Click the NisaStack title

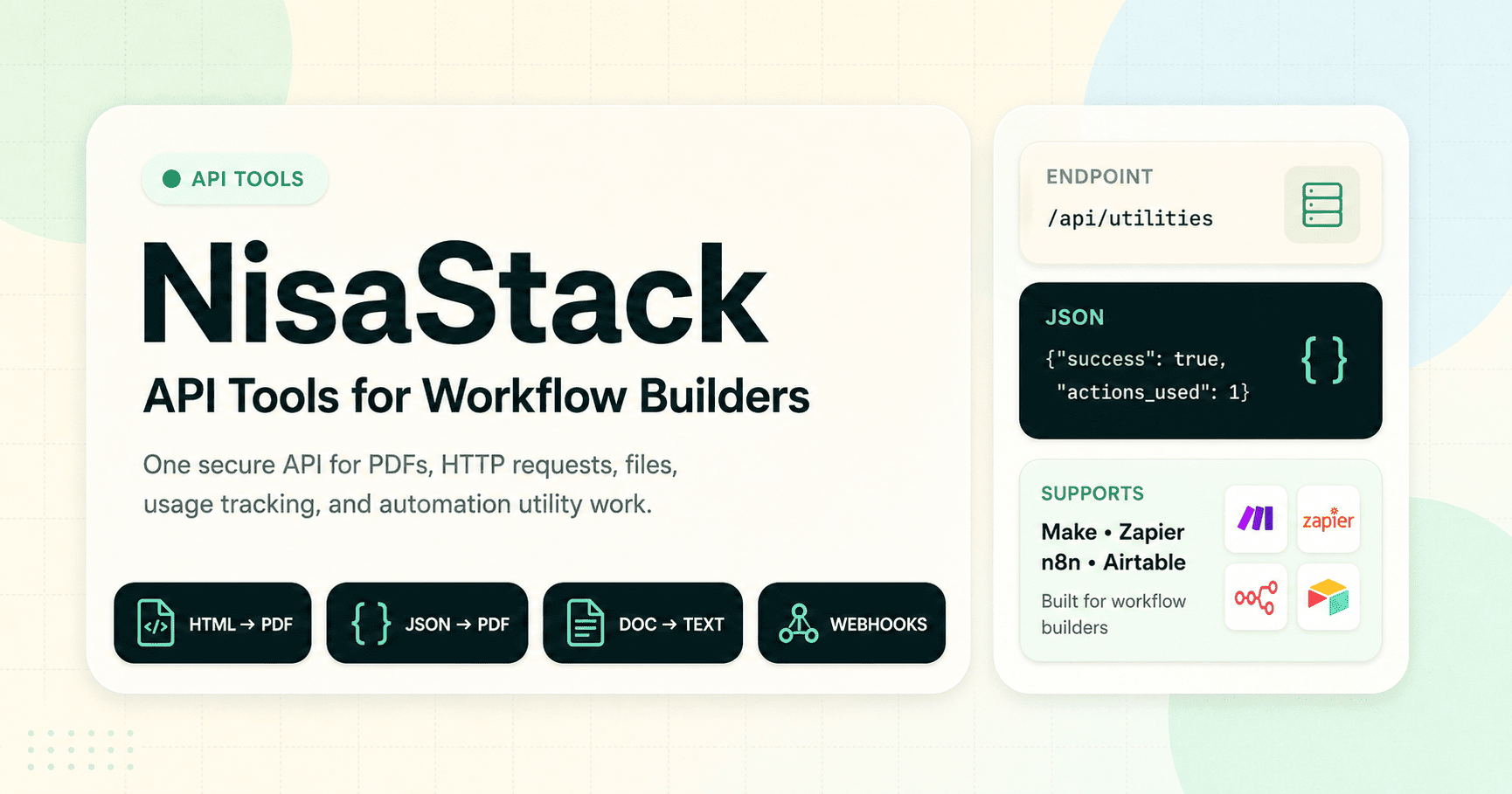[455, 293]
